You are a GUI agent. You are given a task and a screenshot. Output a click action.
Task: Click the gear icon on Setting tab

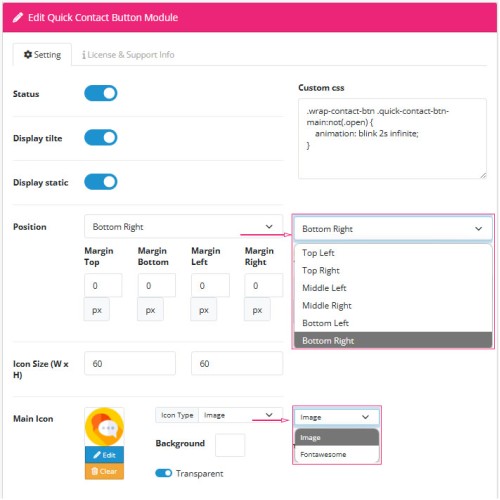(28, 54)
